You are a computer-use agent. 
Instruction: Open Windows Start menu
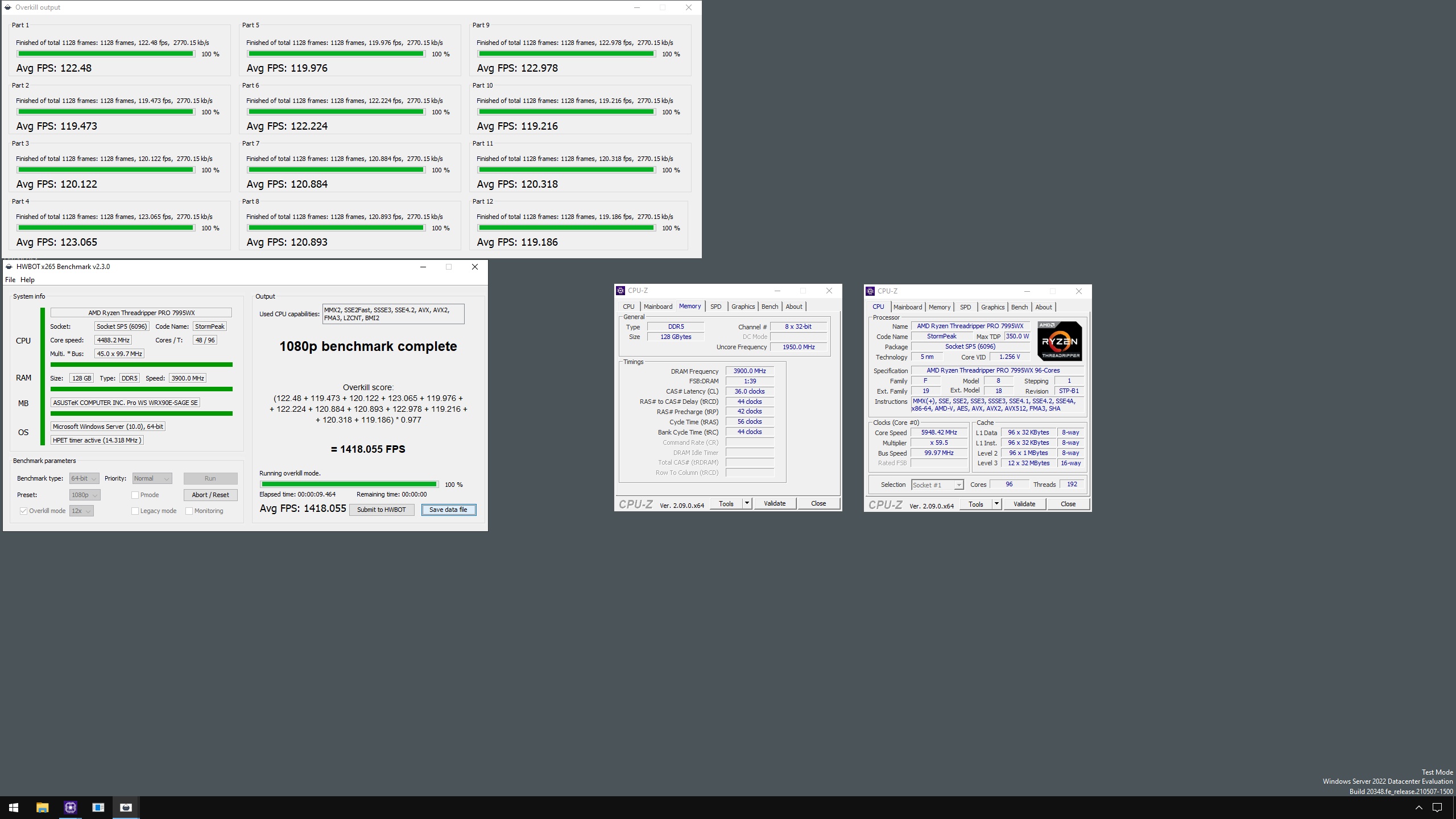[x=14, y=807]
